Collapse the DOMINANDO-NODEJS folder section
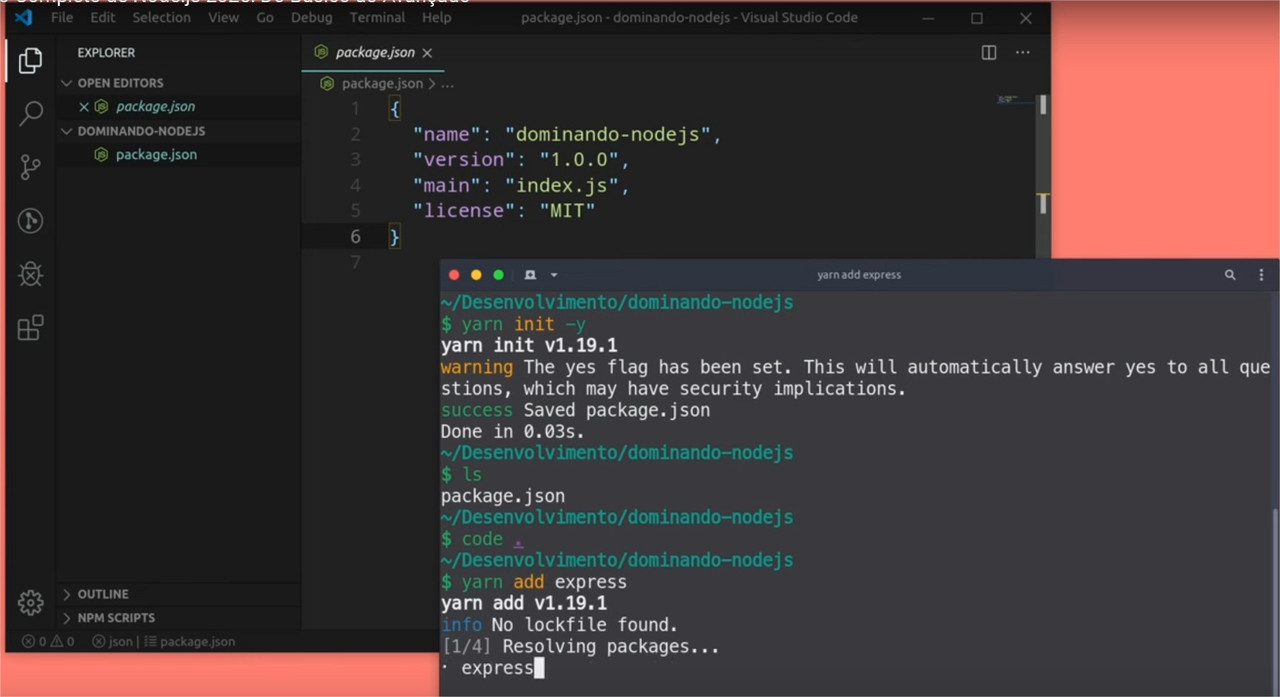 pyautogui.click(x=179, y=131)
